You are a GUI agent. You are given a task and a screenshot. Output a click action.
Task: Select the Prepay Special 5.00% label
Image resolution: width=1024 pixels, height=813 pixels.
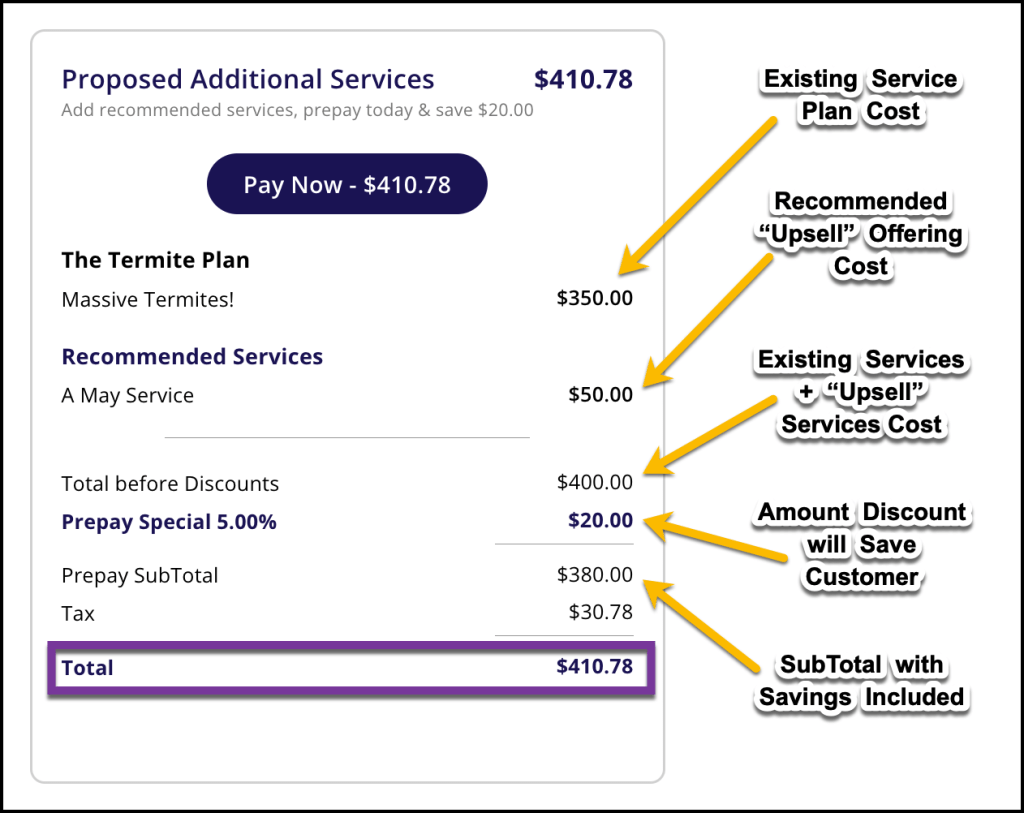[169, 522]
